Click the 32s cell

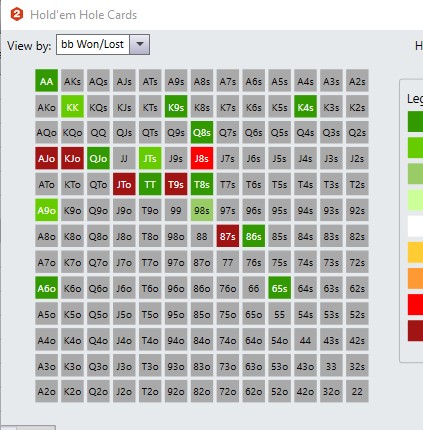pos(357,366)
